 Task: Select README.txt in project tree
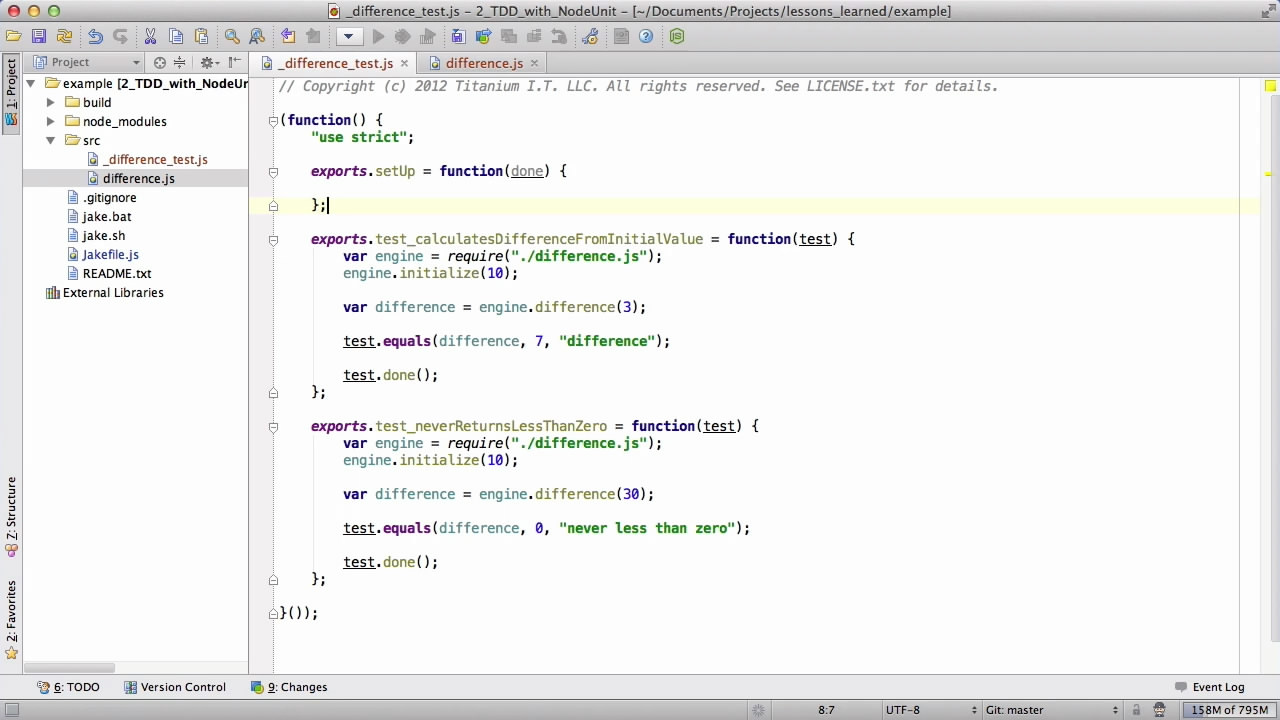tap(116, 273)
